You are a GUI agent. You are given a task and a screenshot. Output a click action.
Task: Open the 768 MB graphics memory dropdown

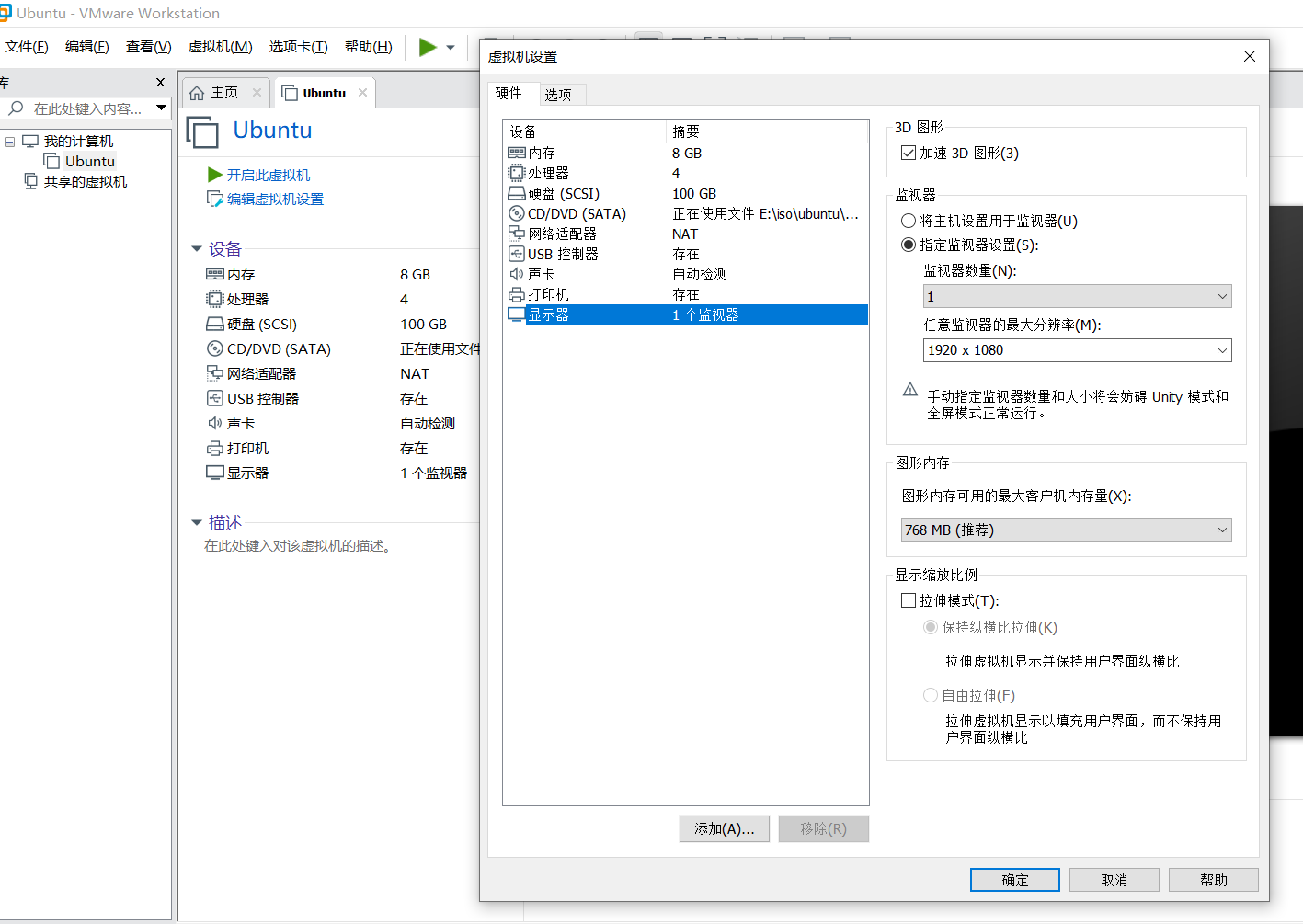coord(1066,530)
